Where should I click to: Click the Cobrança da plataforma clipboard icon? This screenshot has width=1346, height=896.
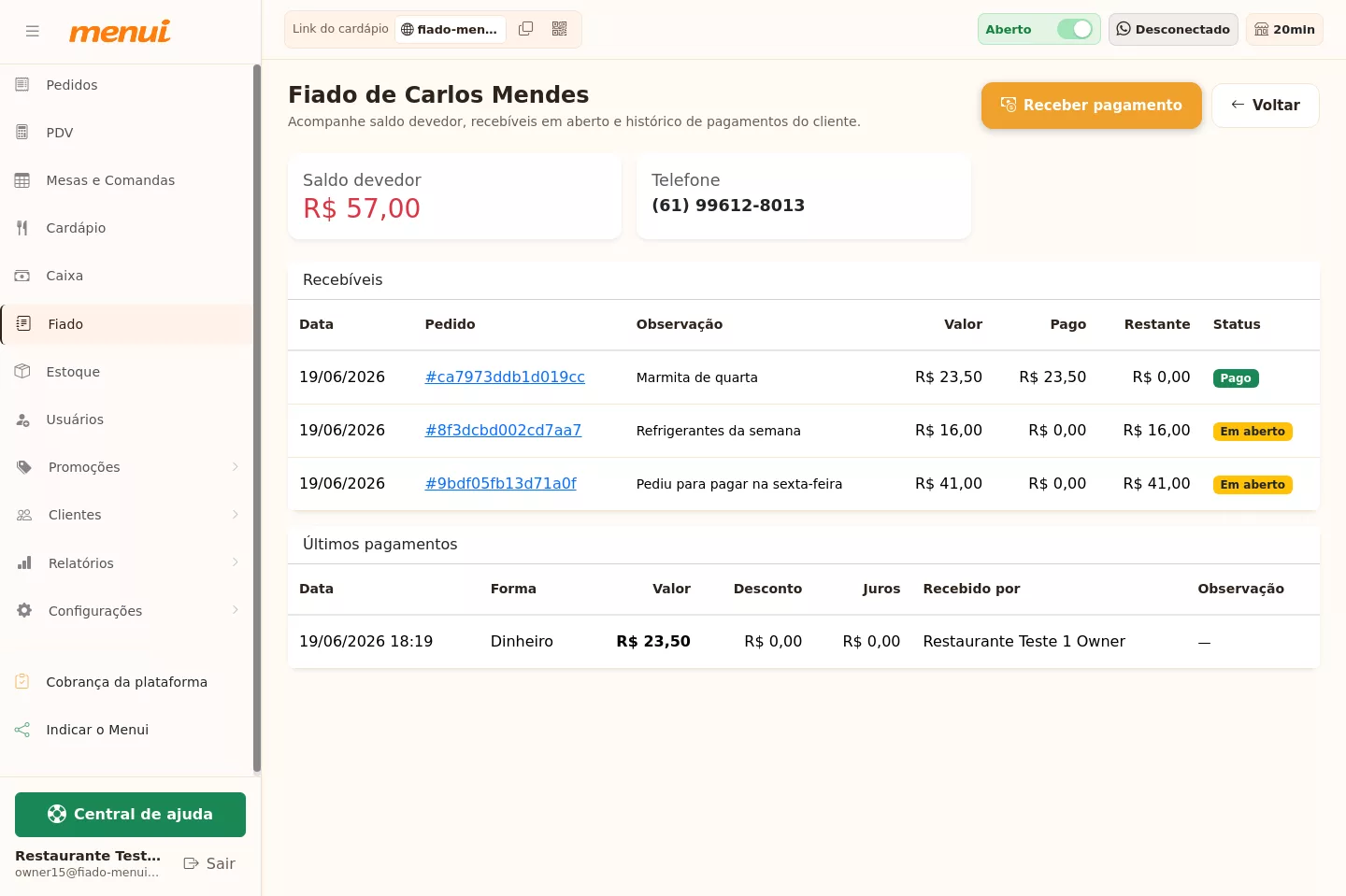tap(22, 682)
